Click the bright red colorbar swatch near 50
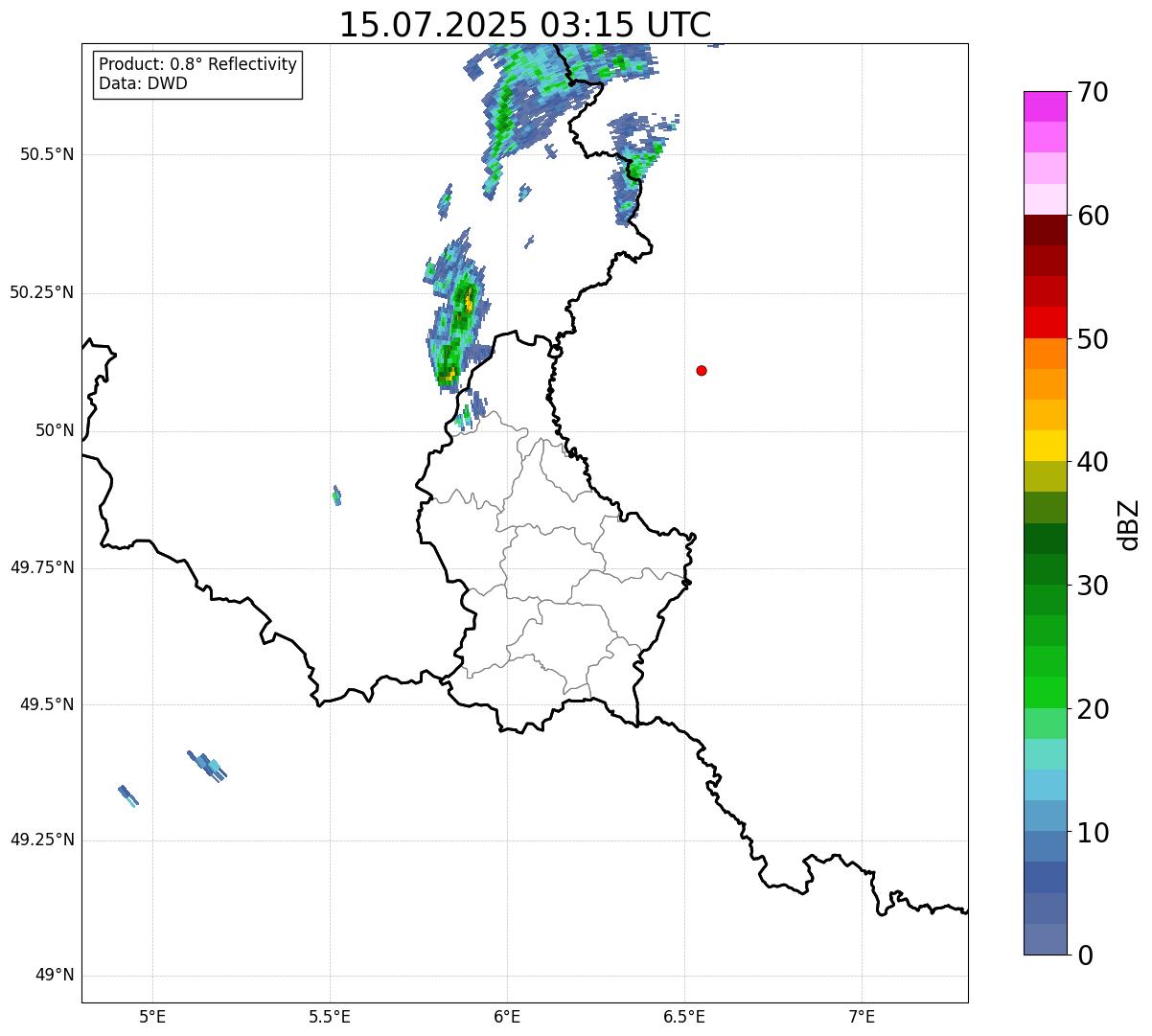This screenshot has width=1152, height=1036. pyautogui.click(x=1046, y=323)
